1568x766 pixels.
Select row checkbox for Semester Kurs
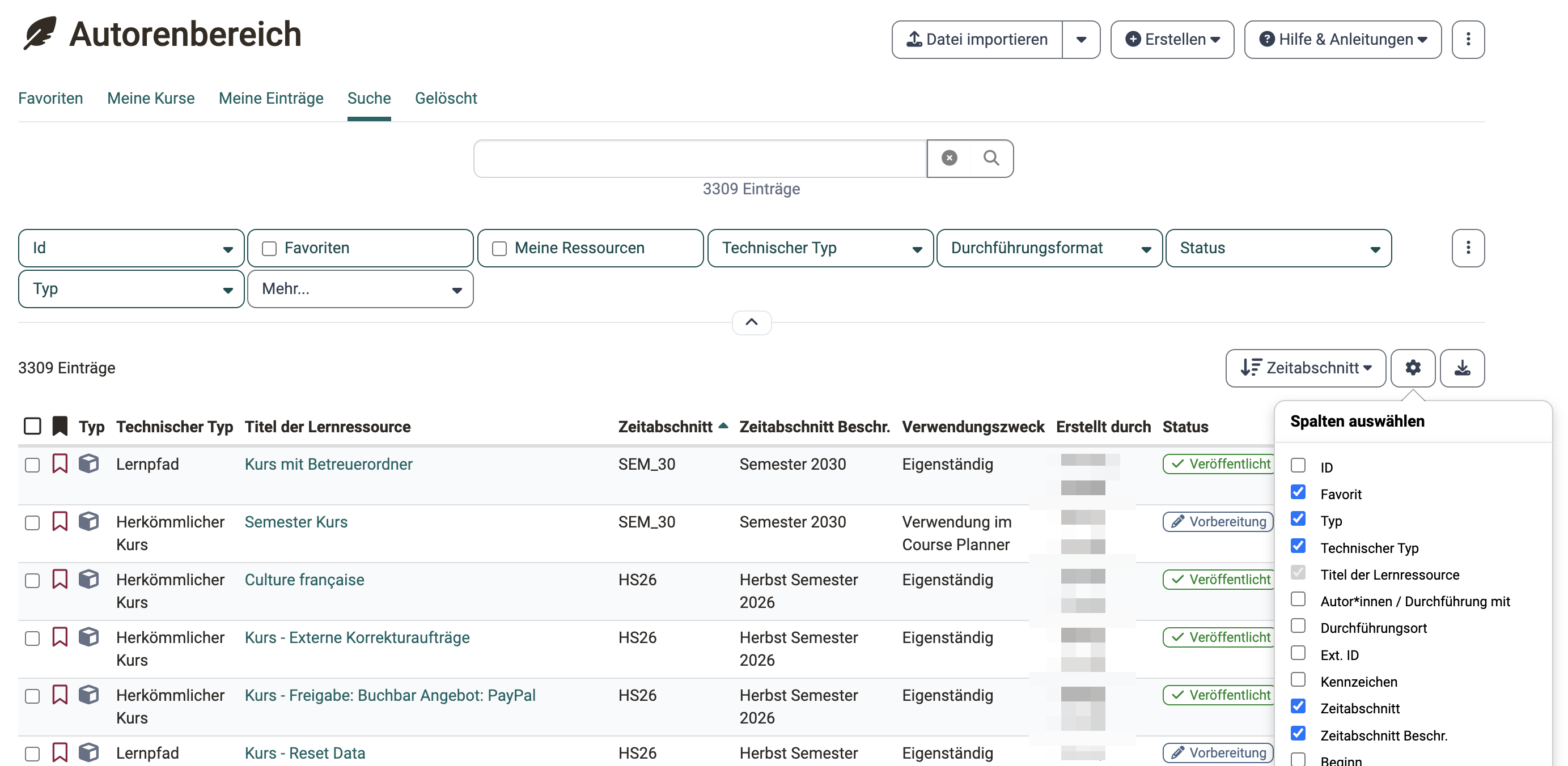coord(32,522)
